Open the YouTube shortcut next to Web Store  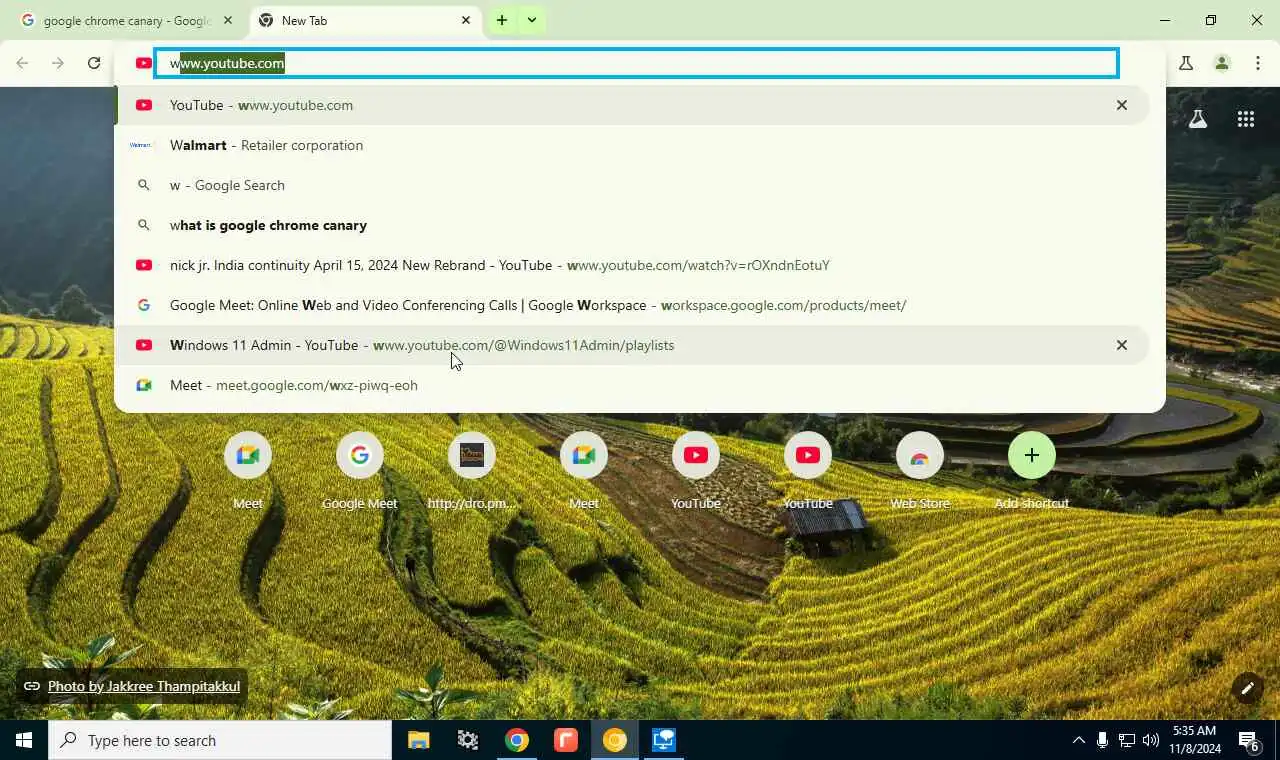point(808,470)
